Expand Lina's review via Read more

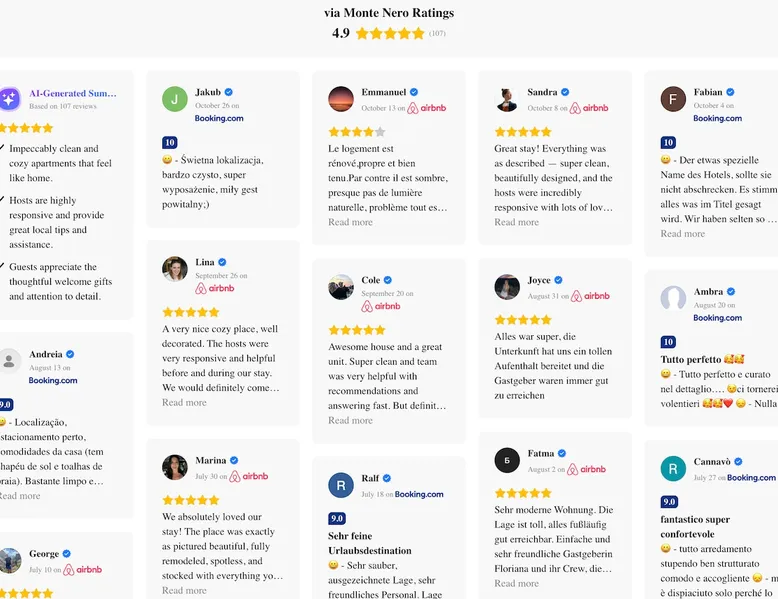click(184, 402)
